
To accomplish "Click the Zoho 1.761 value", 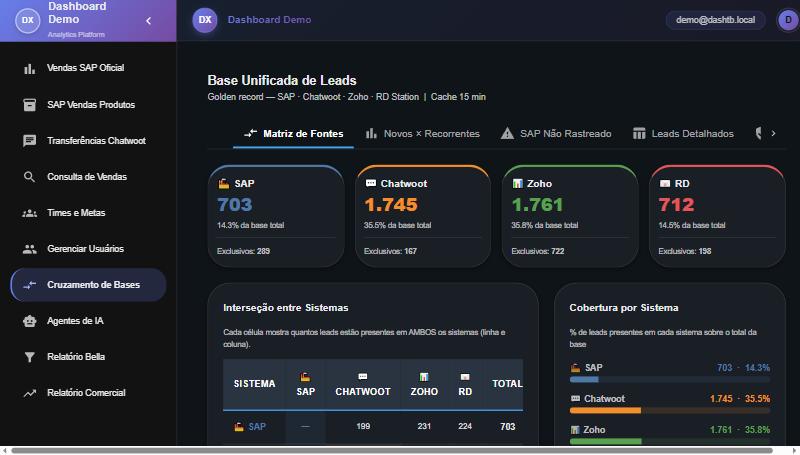I will point(537,205).
